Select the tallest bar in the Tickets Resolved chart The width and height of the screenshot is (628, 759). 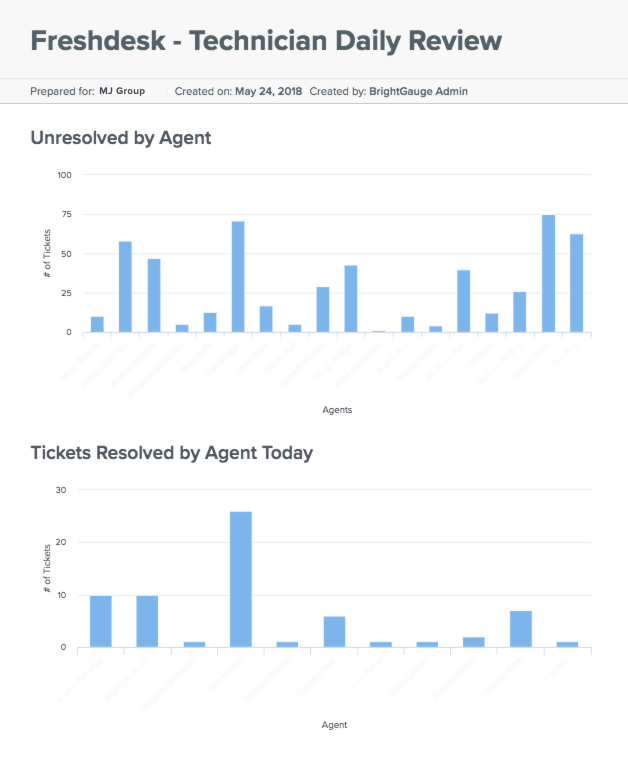241,579
